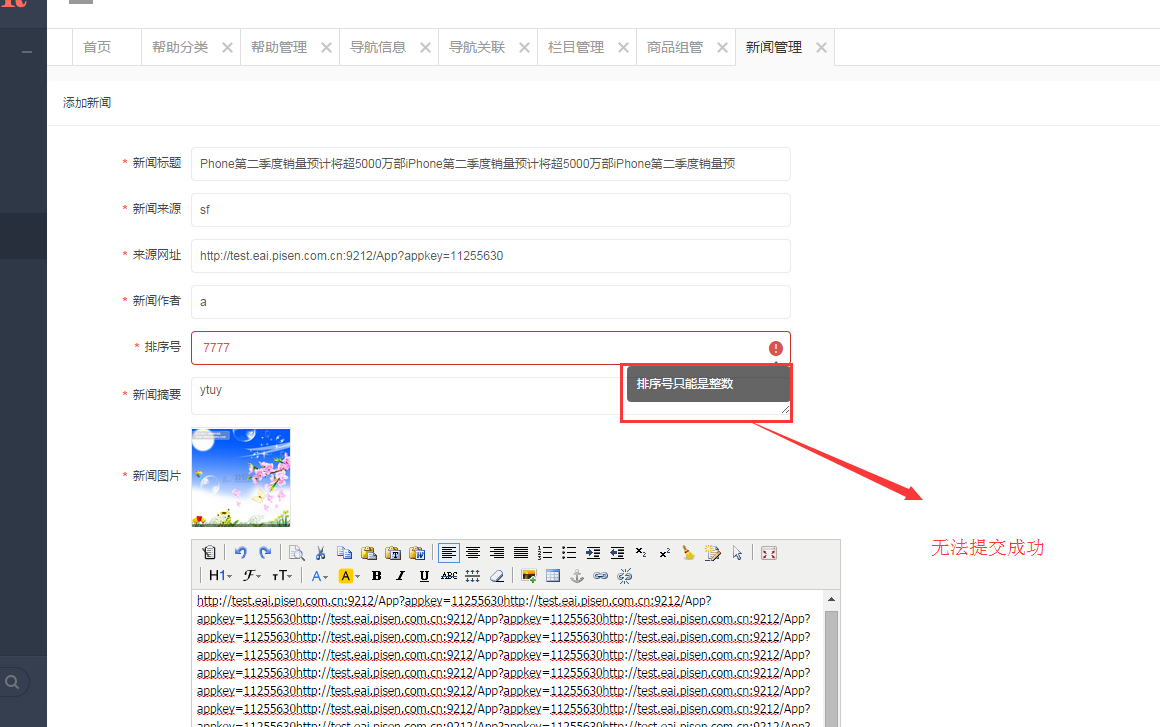Click the redo icon in editor toolbar
The height and width of the screenshot is (727, 1160).
pyautogui.click(x=265, y=552)
